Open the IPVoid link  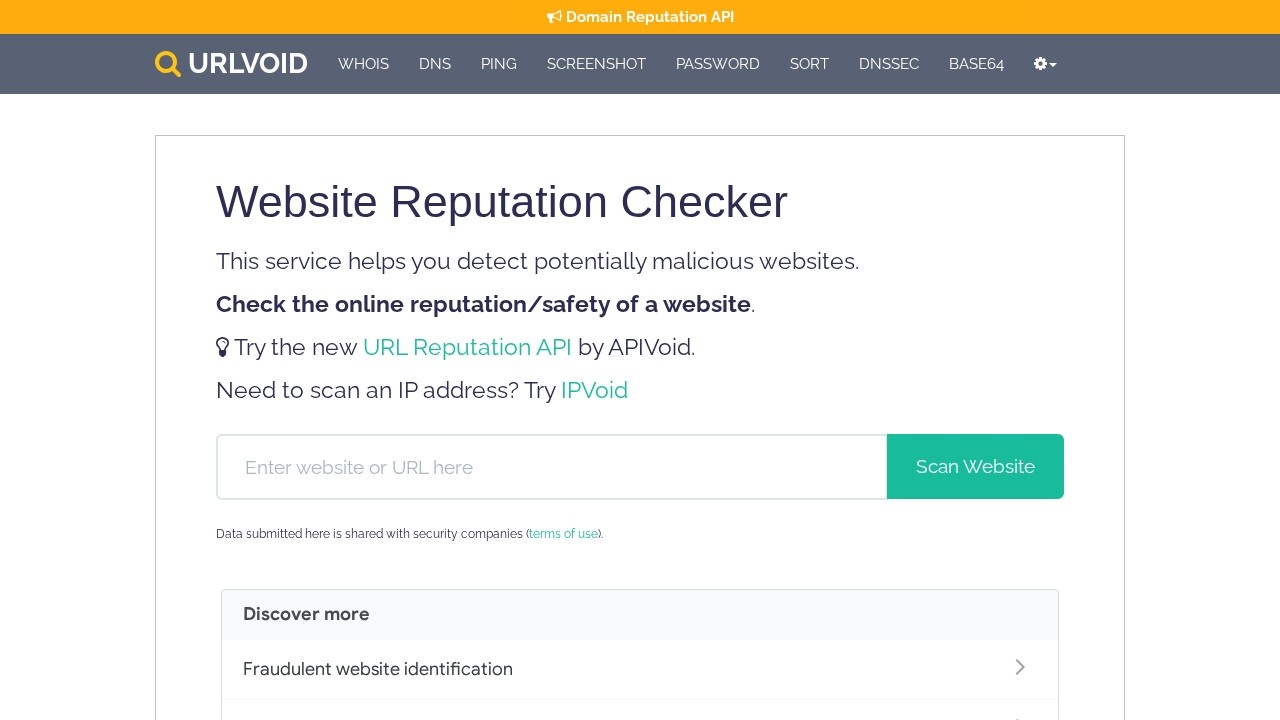tap(594, 390)
